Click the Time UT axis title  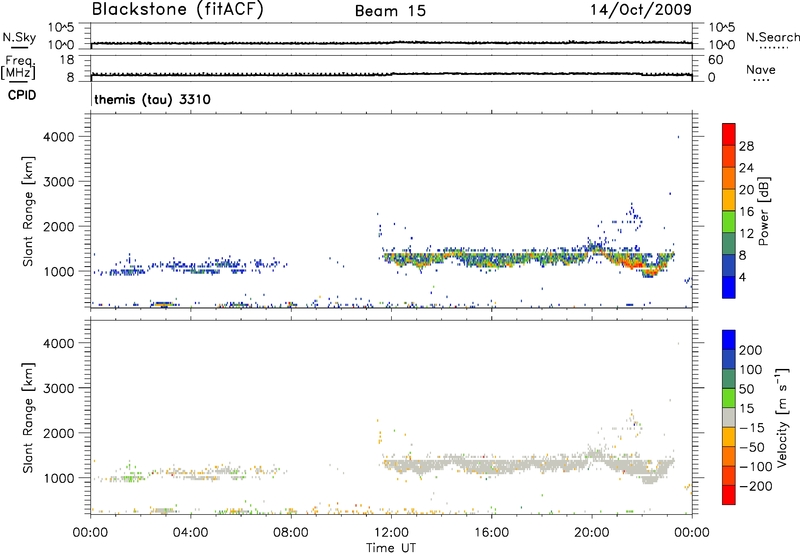click(391, 548)
